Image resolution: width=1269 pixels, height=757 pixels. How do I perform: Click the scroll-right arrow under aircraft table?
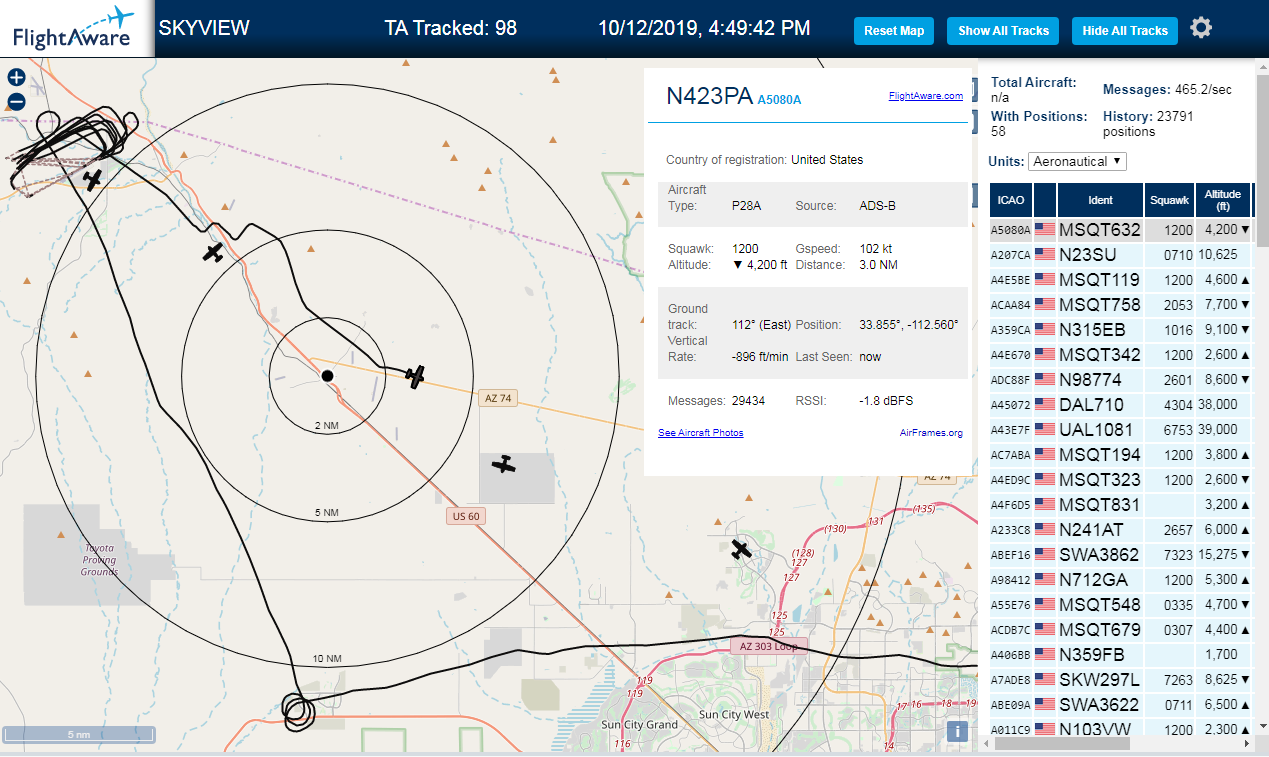(x=1246, y=744)
